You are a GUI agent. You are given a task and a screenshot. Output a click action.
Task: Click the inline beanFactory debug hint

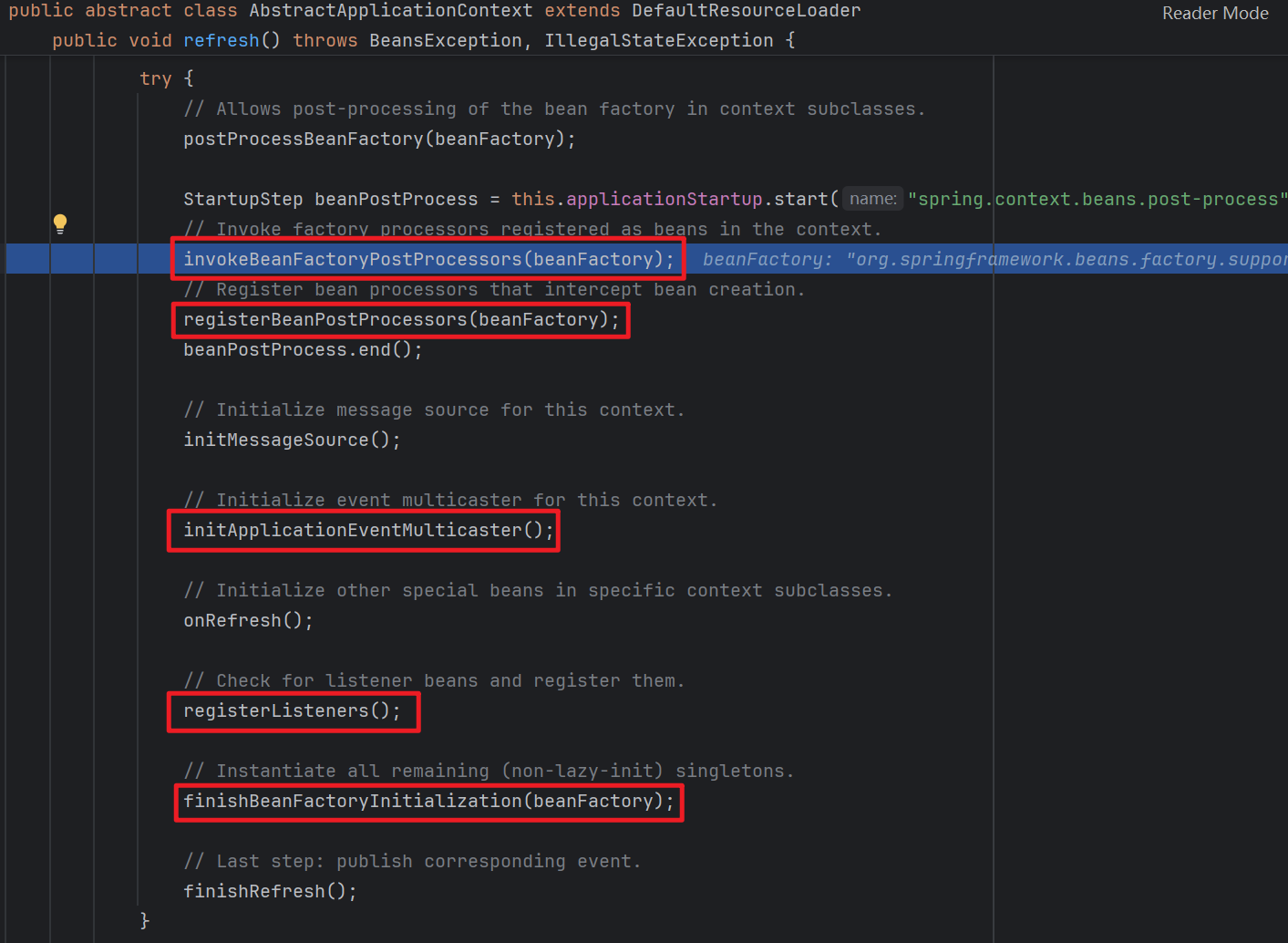[764, 259]
